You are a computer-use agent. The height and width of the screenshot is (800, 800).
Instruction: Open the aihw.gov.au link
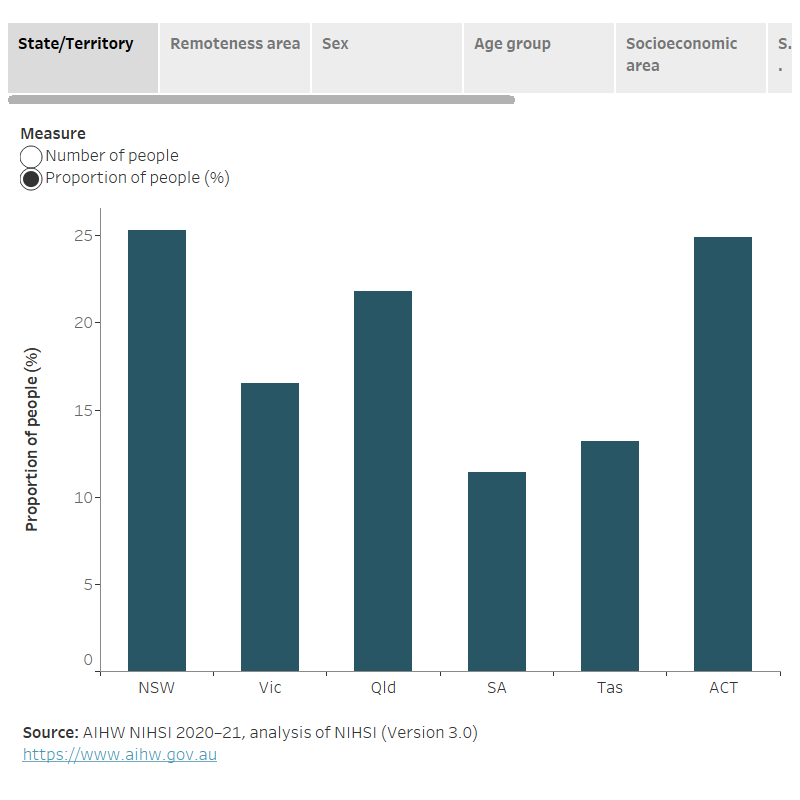(120, 754)
